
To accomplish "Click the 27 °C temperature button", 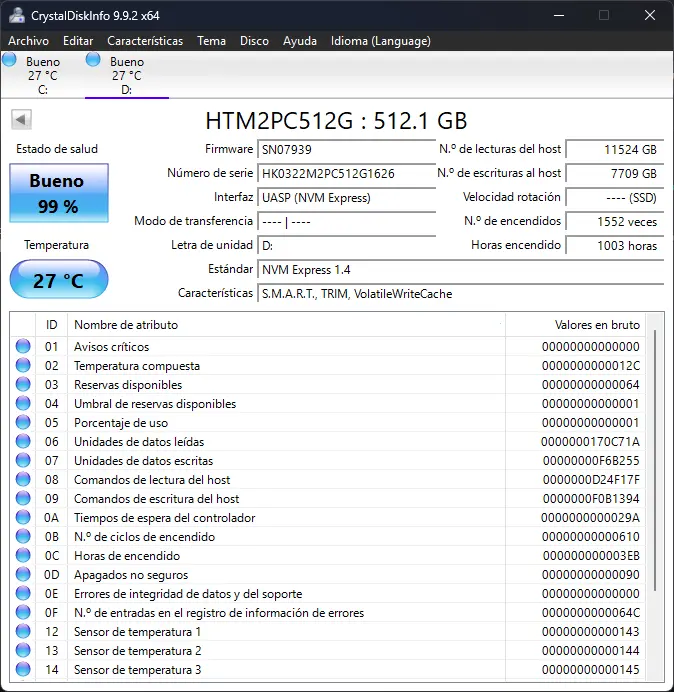I will [59, 279].
